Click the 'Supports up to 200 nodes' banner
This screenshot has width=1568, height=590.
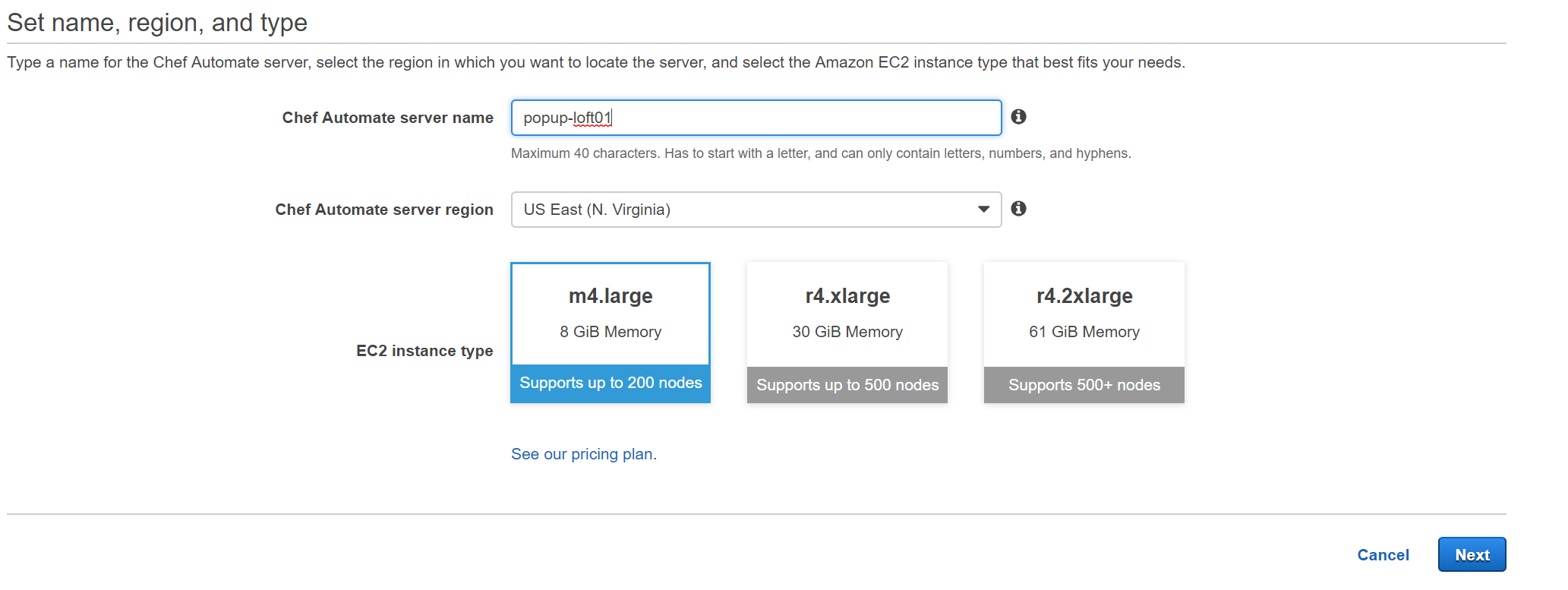coord(610,383)
